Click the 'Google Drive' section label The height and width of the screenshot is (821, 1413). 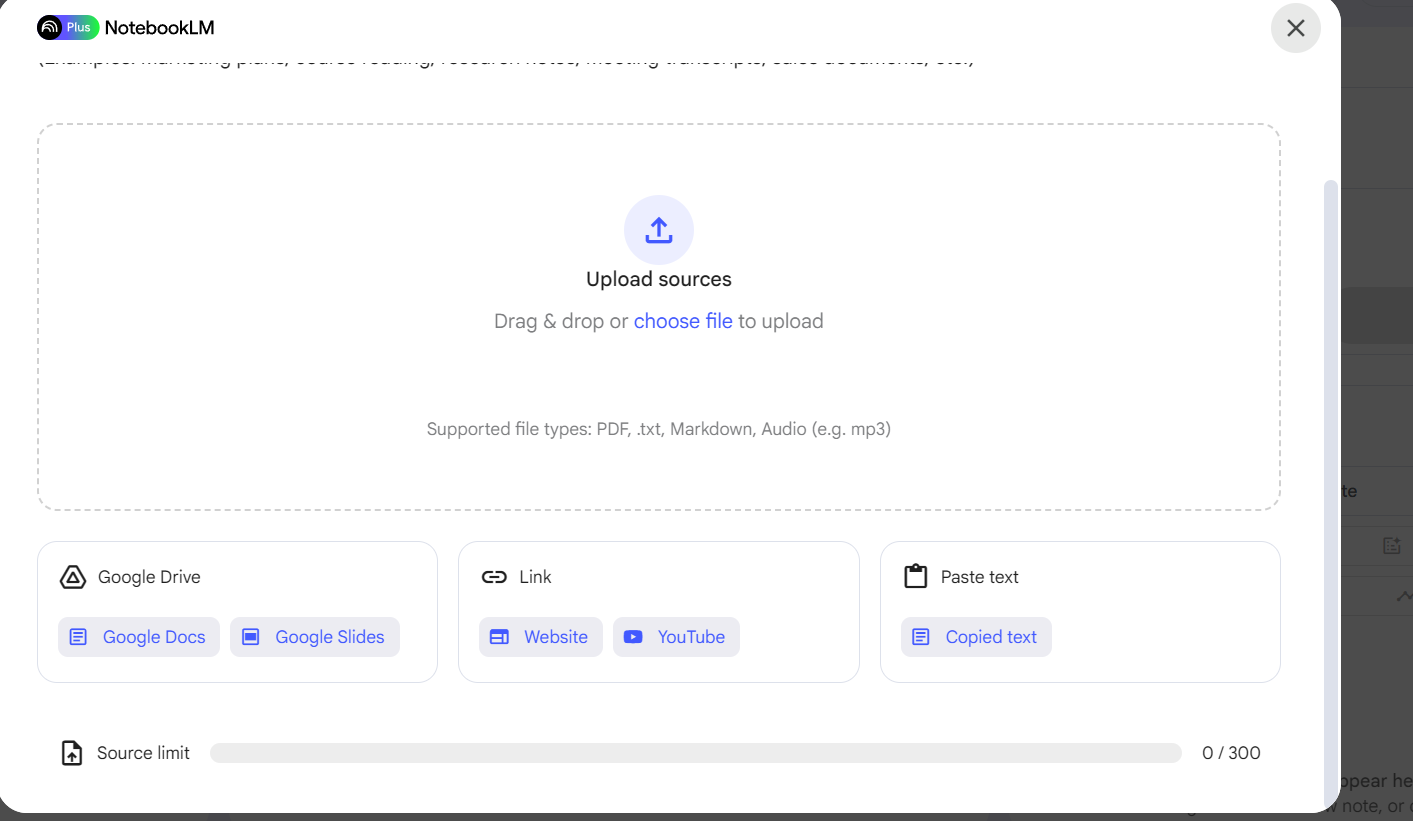click(x=149, y=577)
